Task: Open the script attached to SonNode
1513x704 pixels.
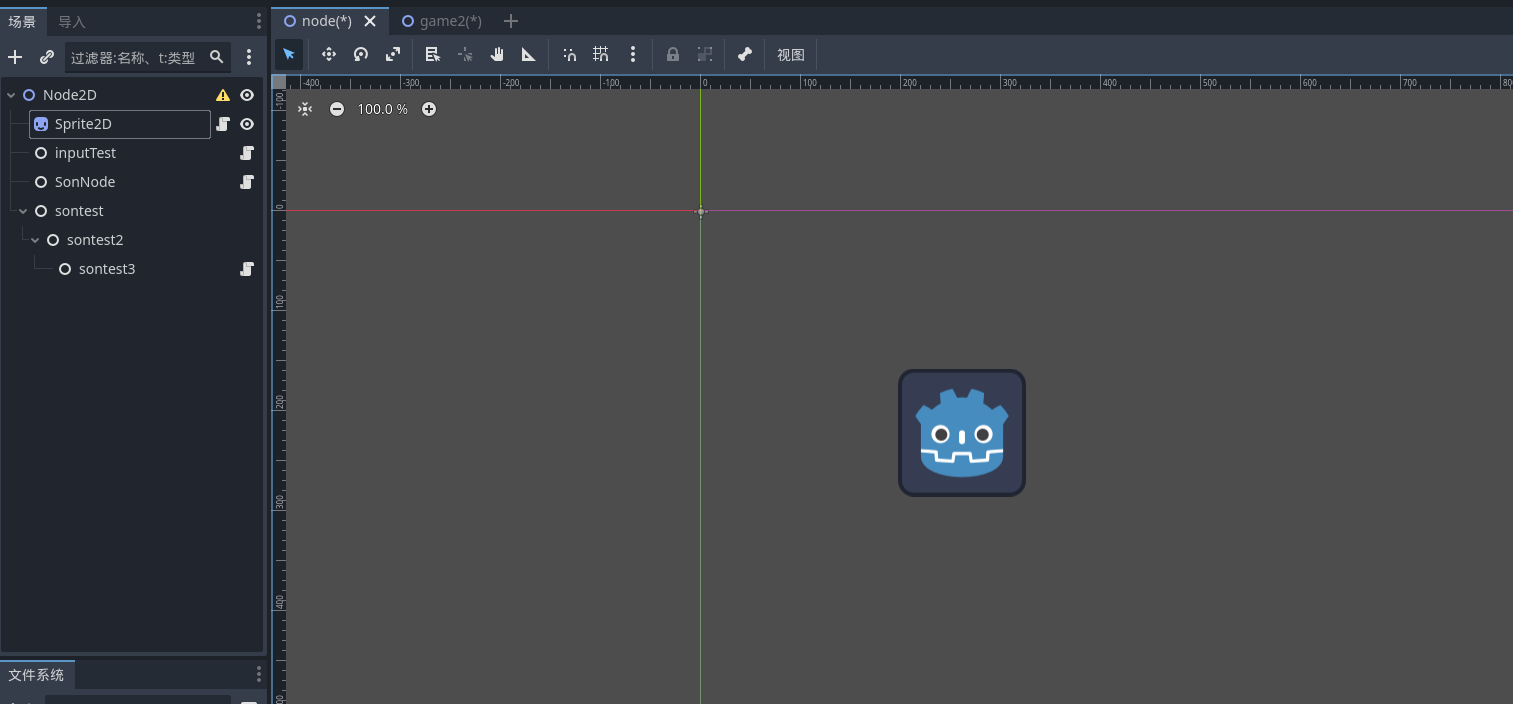Action: point(247,182)
